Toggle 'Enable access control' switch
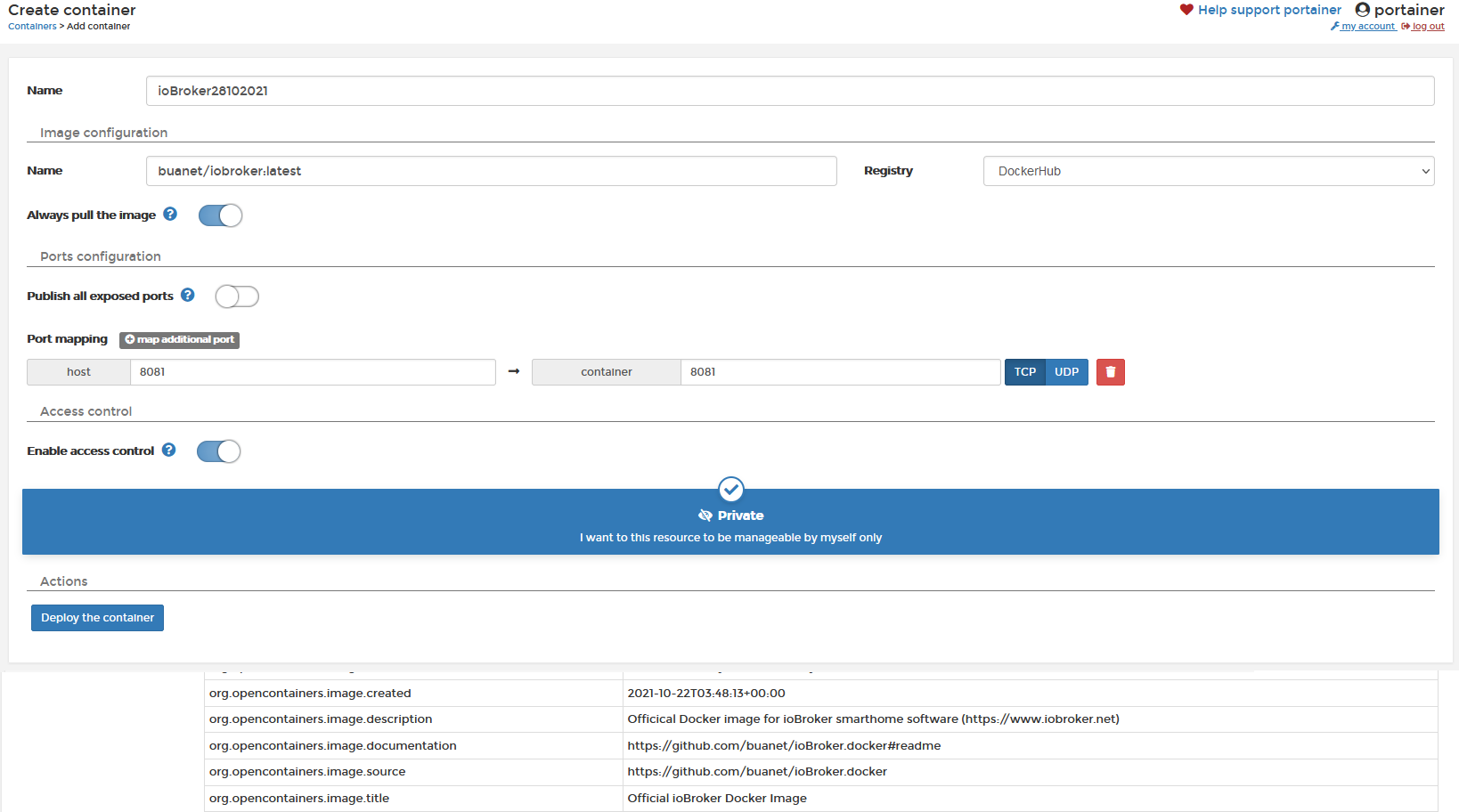This screenshot has height=812, width=1459. click(218, 451)
